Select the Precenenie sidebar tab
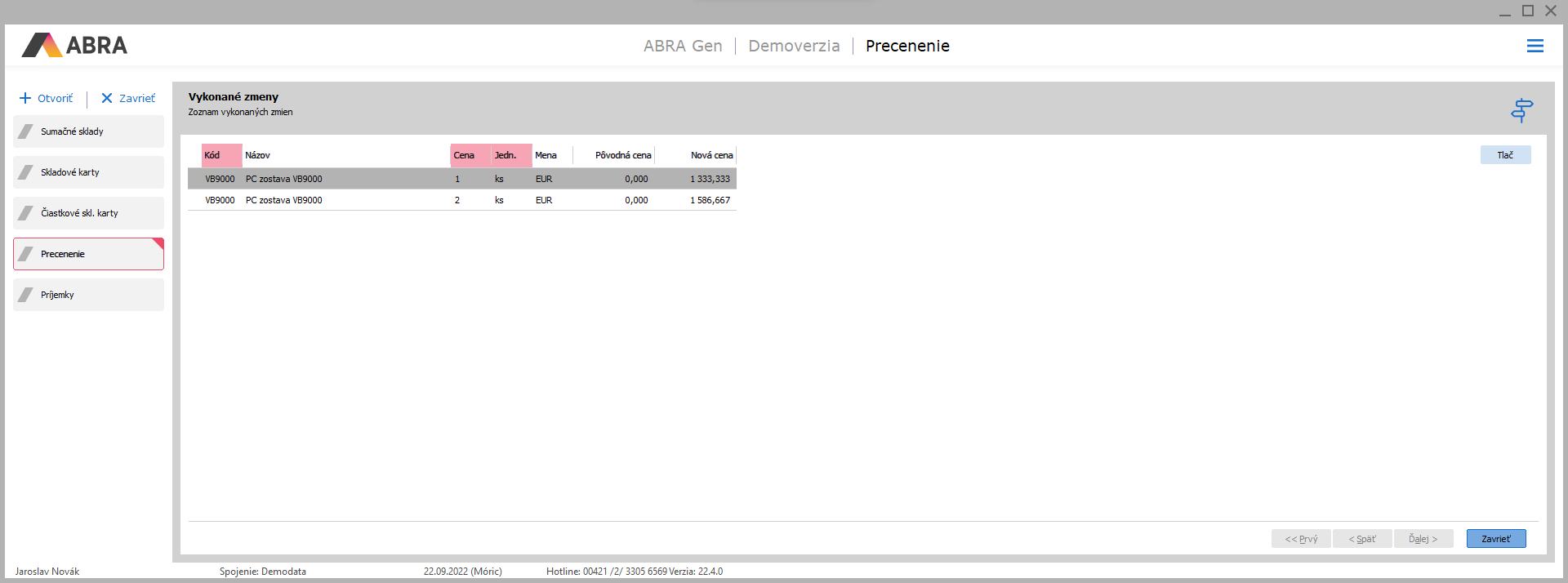1568x583 pixels. tap(88, 254)
